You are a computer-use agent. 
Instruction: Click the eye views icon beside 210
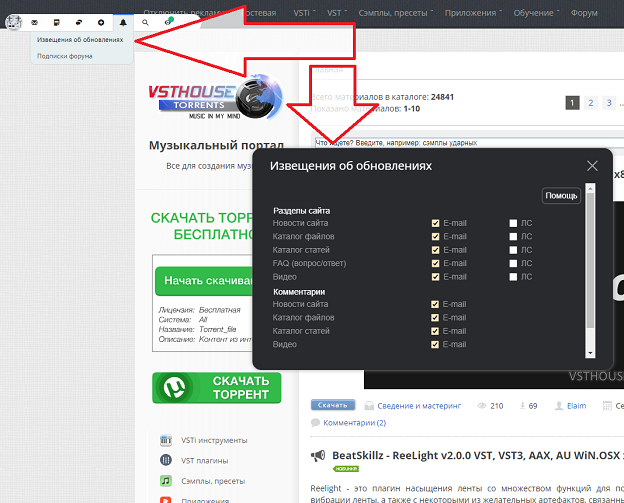pos(482,406)
